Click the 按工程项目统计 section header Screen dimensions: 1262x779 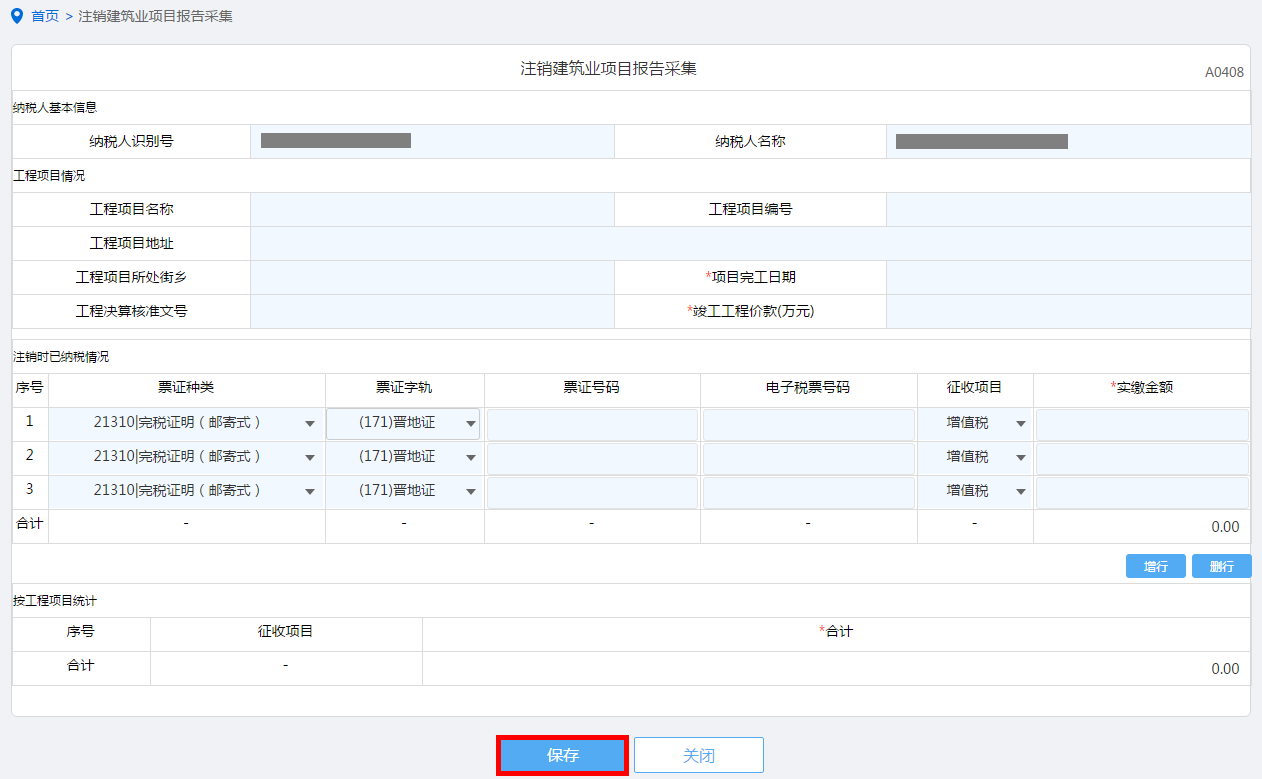(x=54, y=601)
